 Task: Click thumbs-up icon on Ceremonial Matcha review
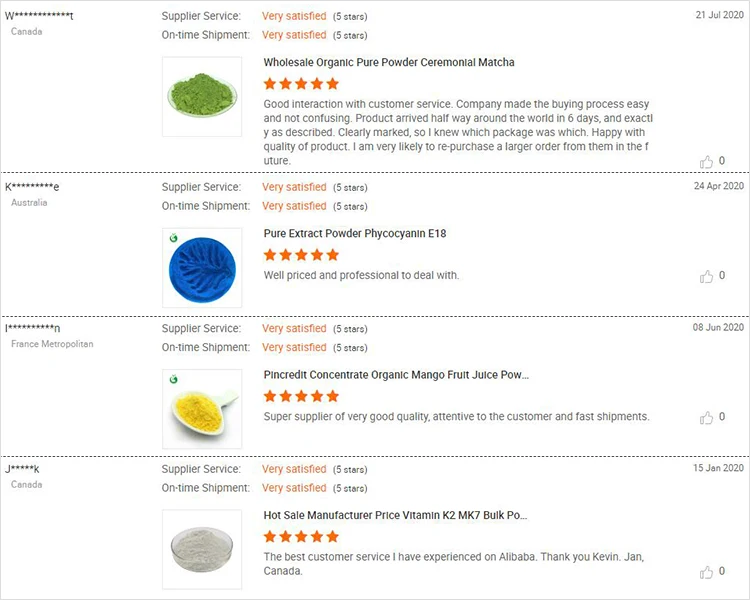tap(707, 161)
